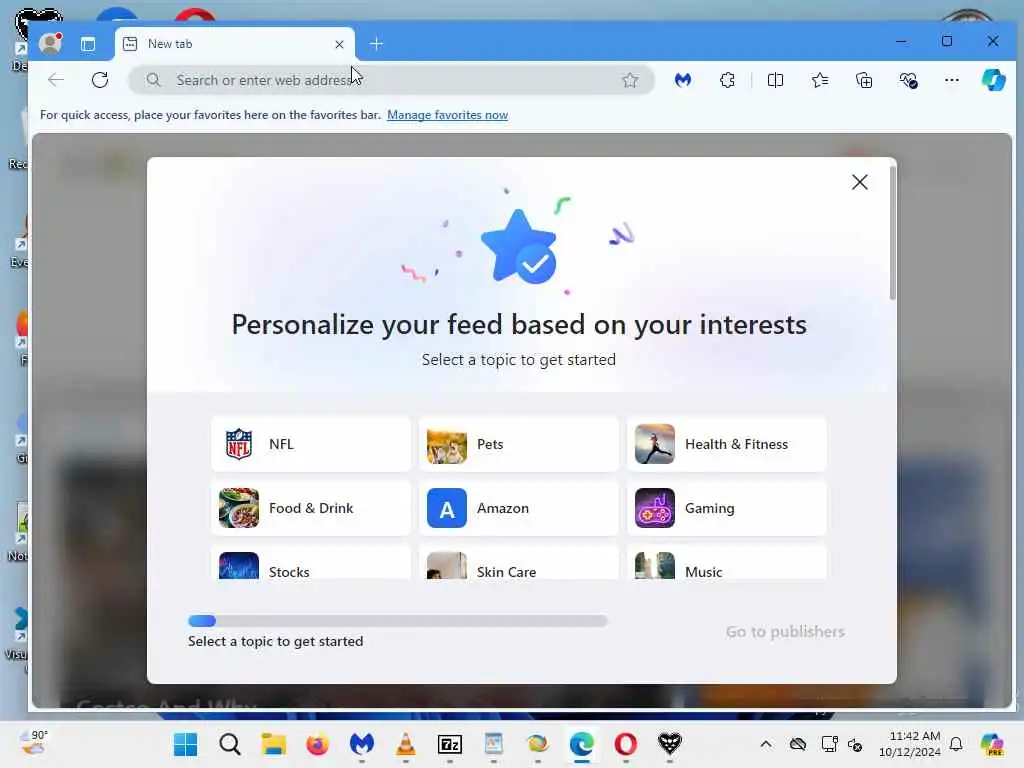This screenshot has width=1024, height=768.
Task: Open Copilot preview in system tray
Action: coord(992,744)
